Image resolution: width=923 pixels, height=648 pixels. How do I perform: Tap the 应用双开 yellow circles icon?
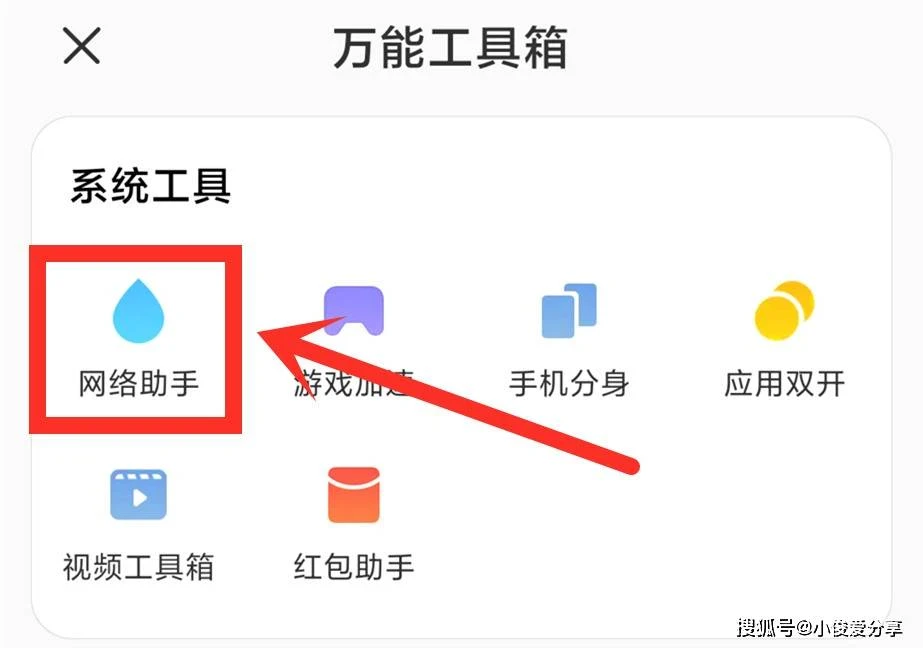(784, 311)
